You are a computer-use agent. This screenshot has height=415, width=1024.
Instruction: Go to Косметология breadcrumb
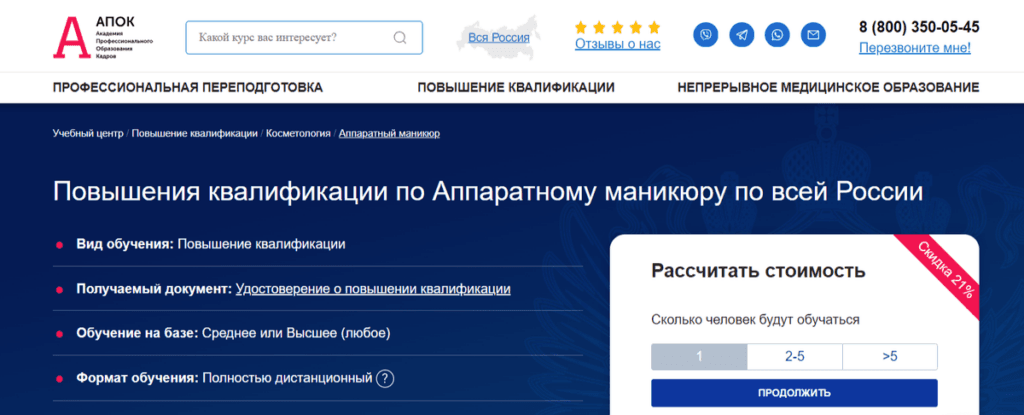coord(298,133)
